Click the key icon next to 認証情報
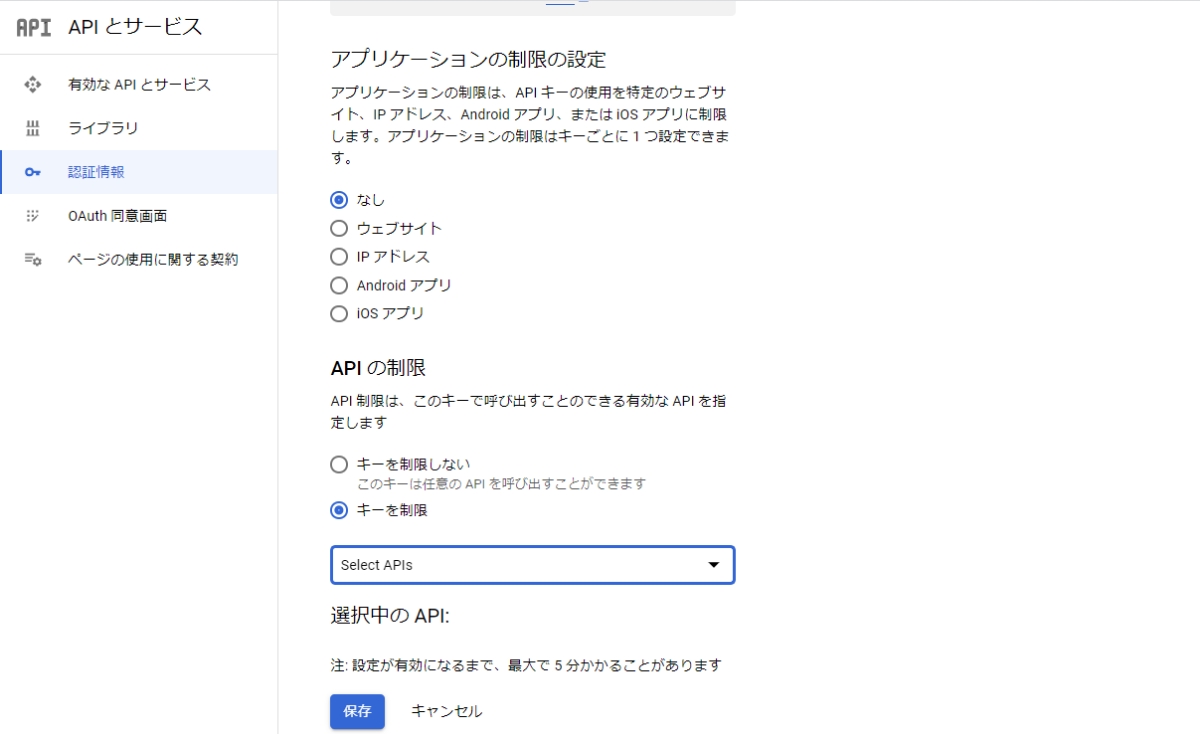Viewport: 1200px width, 734px height. click(33, 171)
